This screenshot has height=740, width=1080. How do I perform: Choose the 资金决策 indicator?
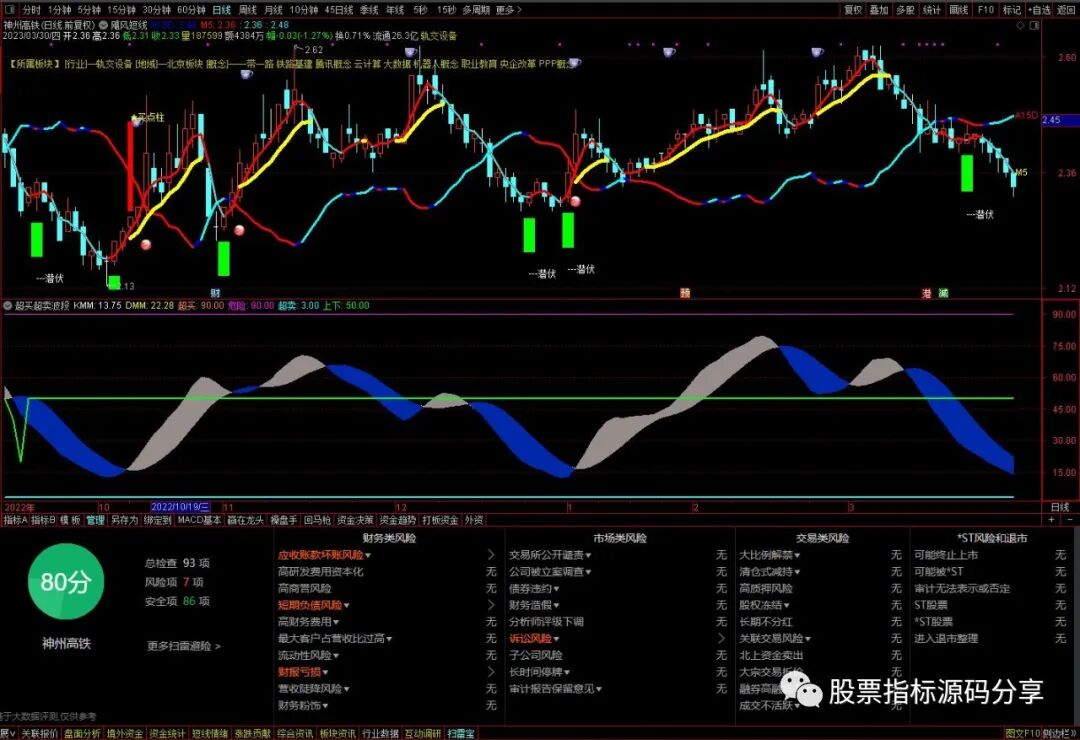click(355, 520)
